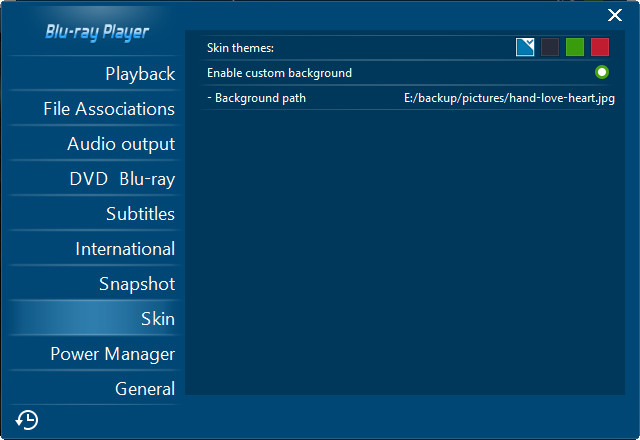Go to General settings
The image size is (640, 440).
tap(94, 389)
